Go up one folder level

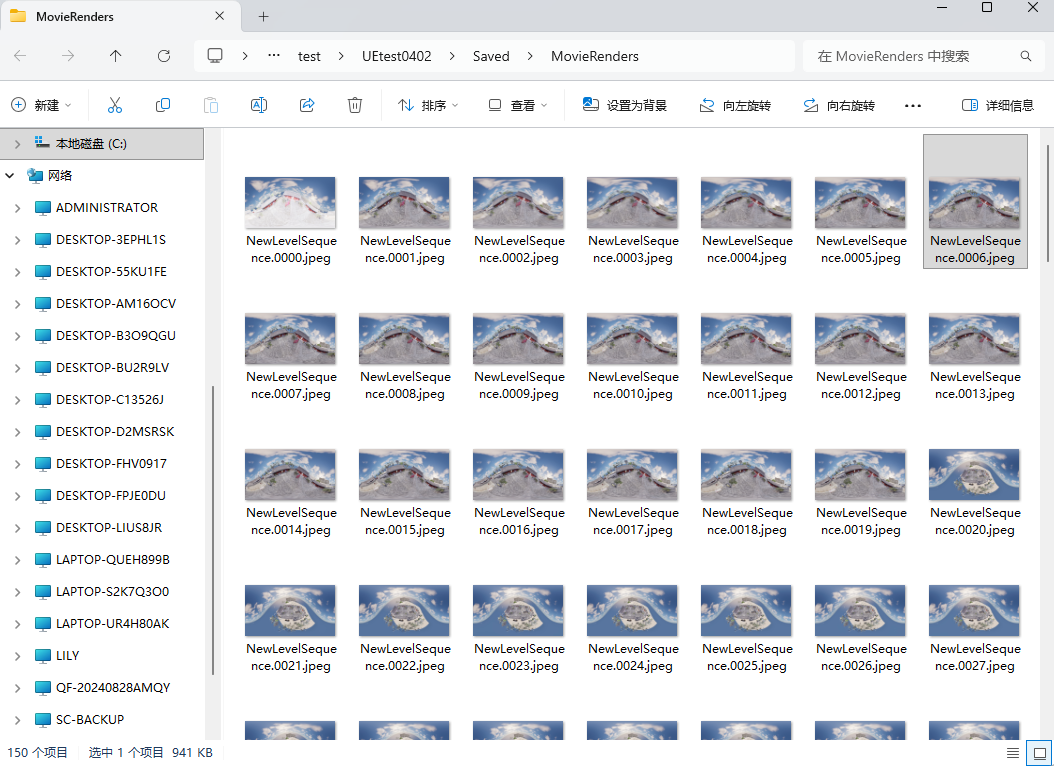116,56
